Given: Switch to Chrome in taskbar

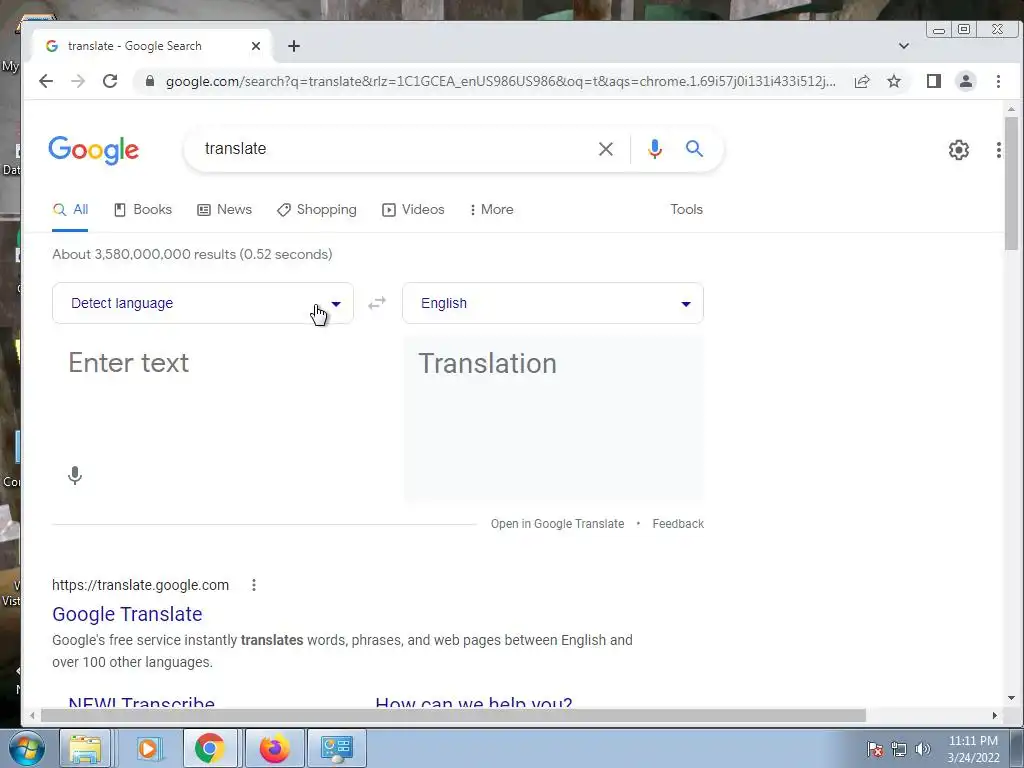Looking at the screenshot, I should coord(210,748).
